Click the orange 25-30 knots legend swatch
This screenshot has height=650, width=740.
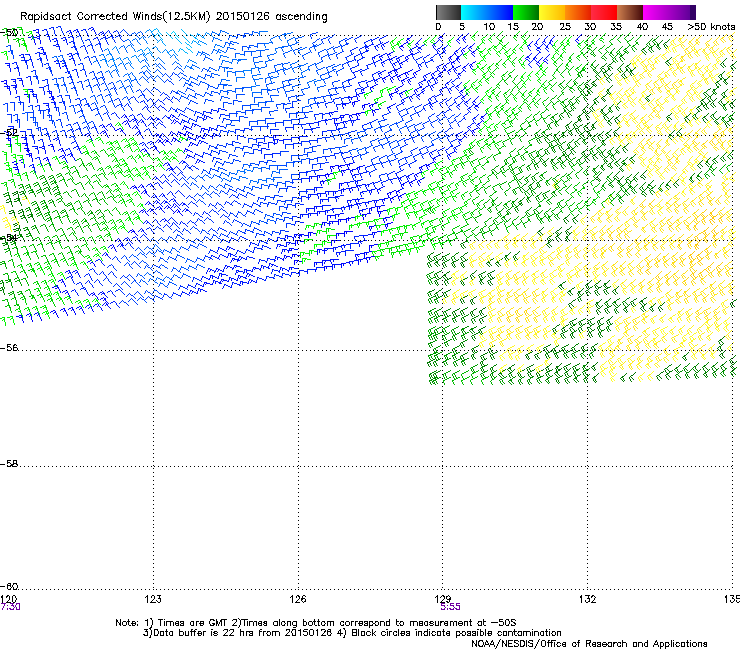click(x=578, y=12)
